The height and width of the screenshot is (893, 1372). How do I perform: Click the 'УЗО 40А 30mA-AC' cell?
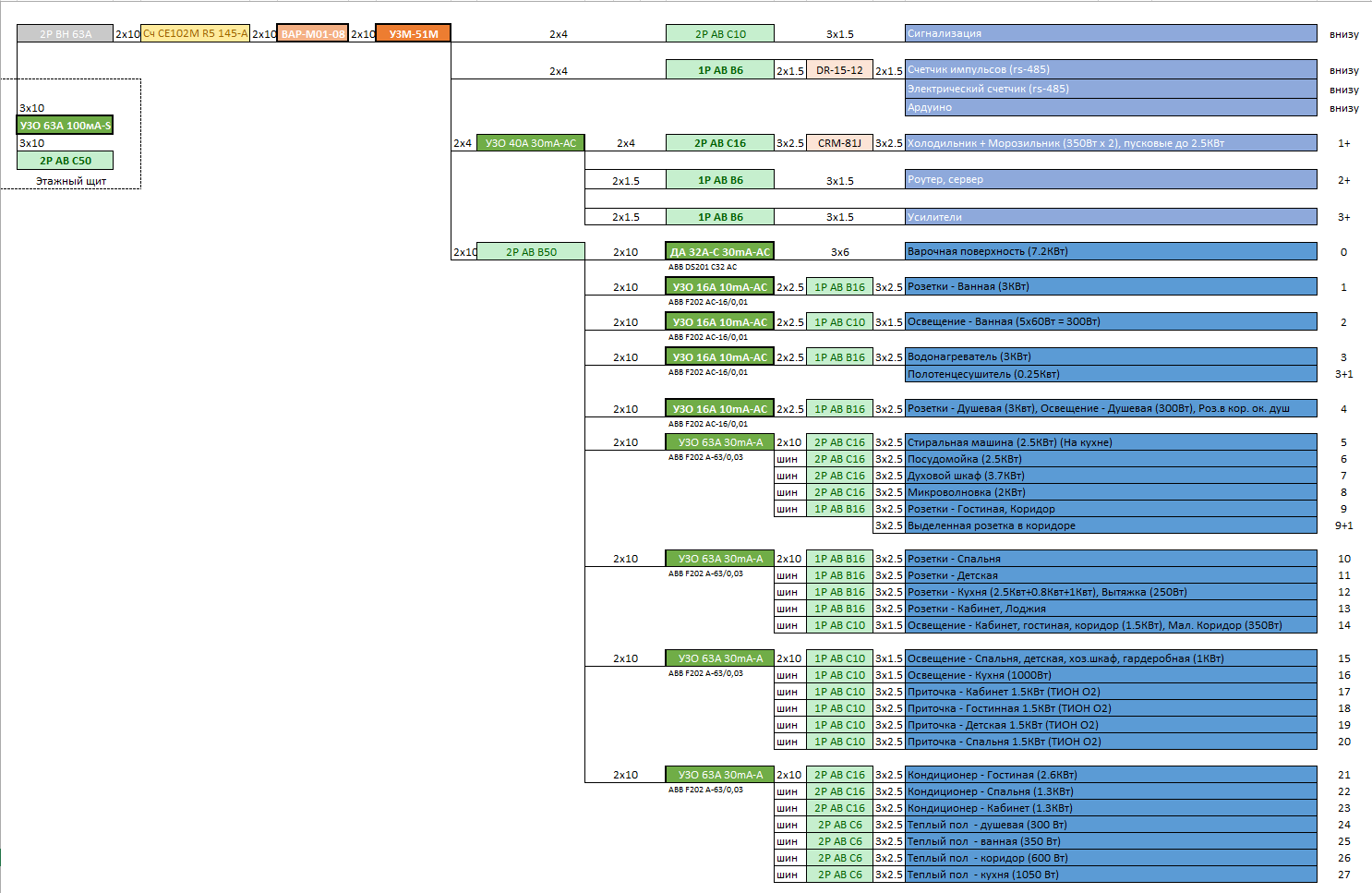click(x=531, y=142)
